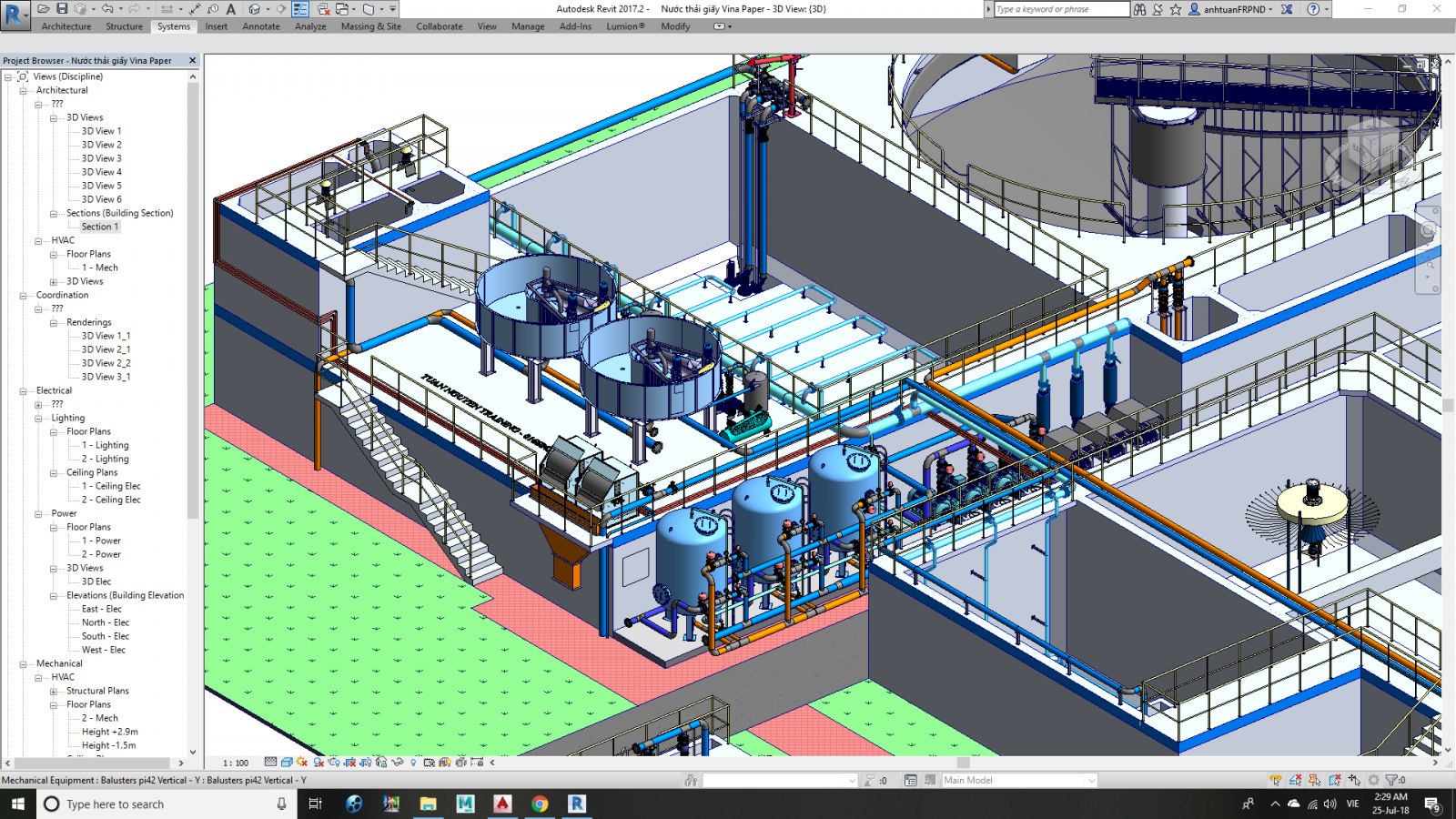This screenshot has width=1456, height=819.
Task: Click the selection Filter funnel icon in status bar
Action: [1390, 780]
